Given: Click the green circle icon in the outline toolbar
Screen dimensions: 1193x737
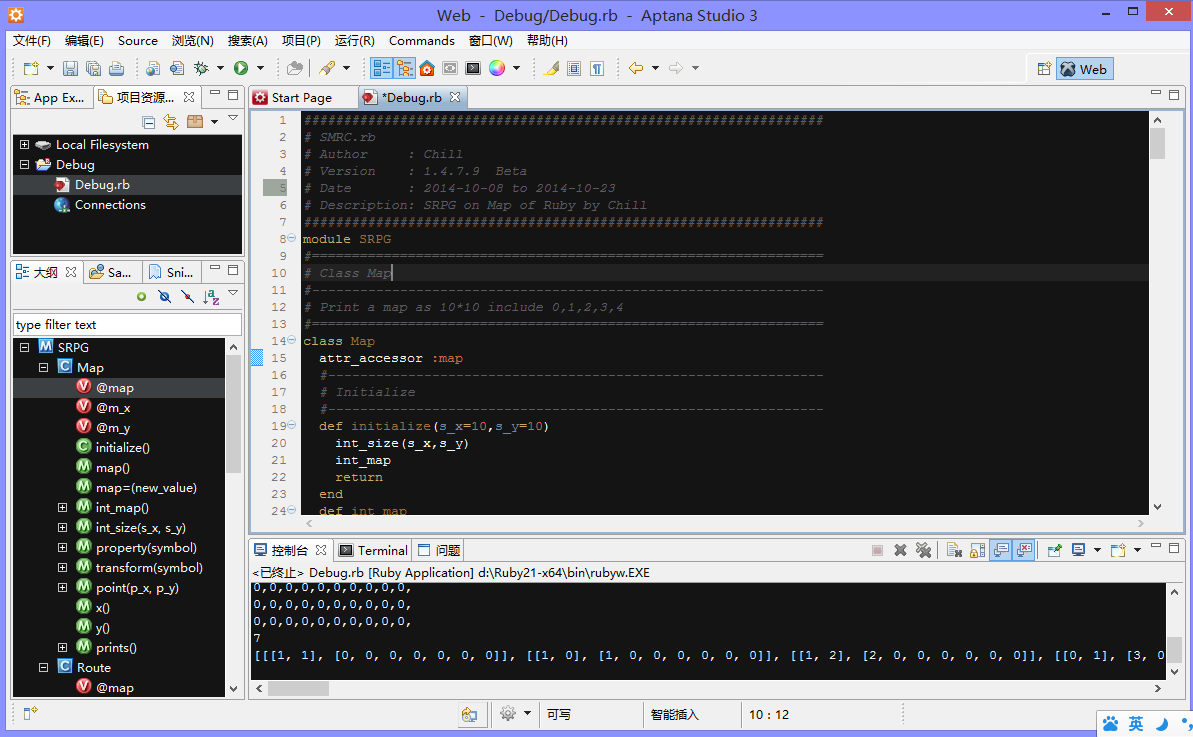Looking at the screenshot, I should click(x=142, y=297).
